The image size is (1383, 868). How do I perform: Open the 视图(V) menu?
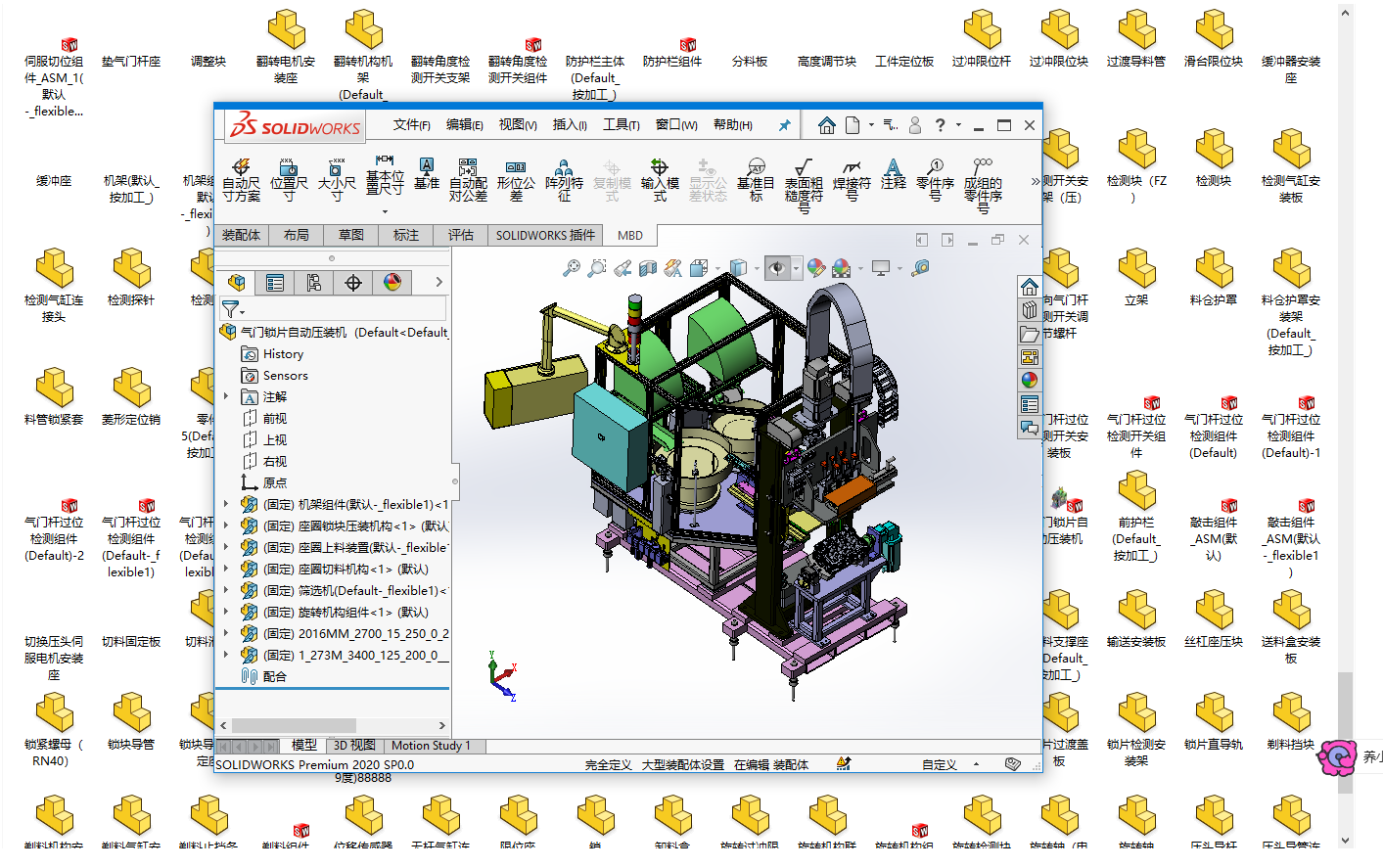click(x=518, y=125)
